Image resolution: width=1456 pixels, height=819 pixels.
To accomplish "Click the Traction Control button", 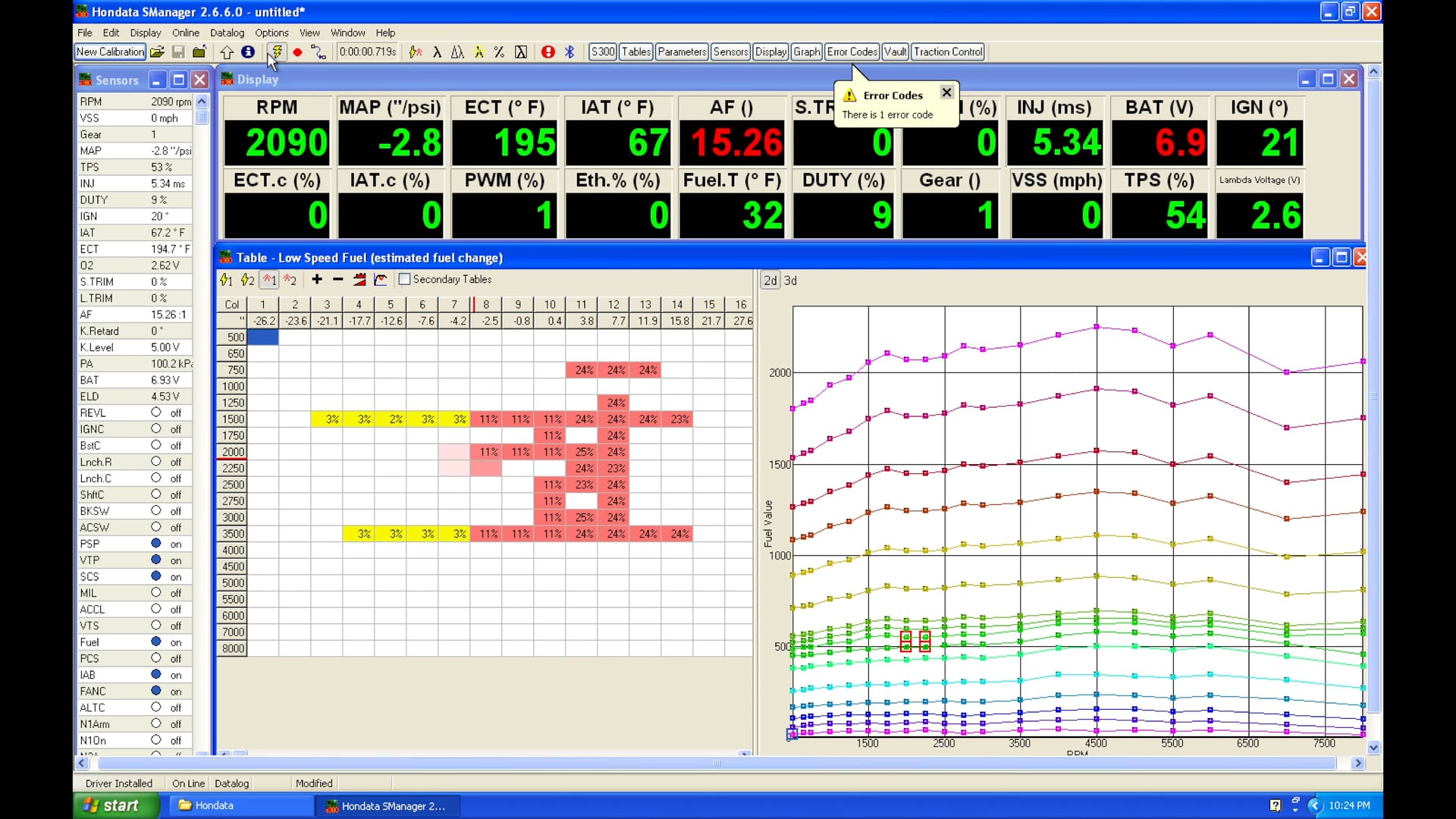I will (x=948, y=52).
